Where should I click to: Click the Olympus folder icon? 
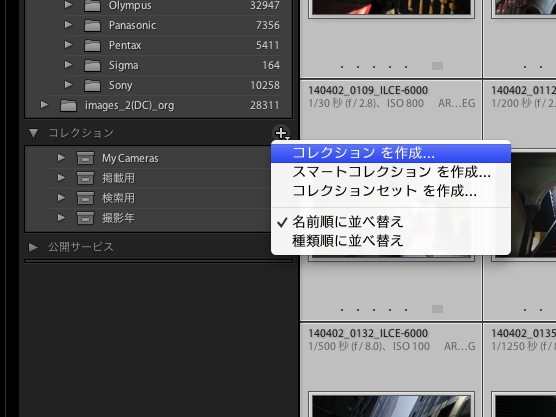(x=92, y=6)
